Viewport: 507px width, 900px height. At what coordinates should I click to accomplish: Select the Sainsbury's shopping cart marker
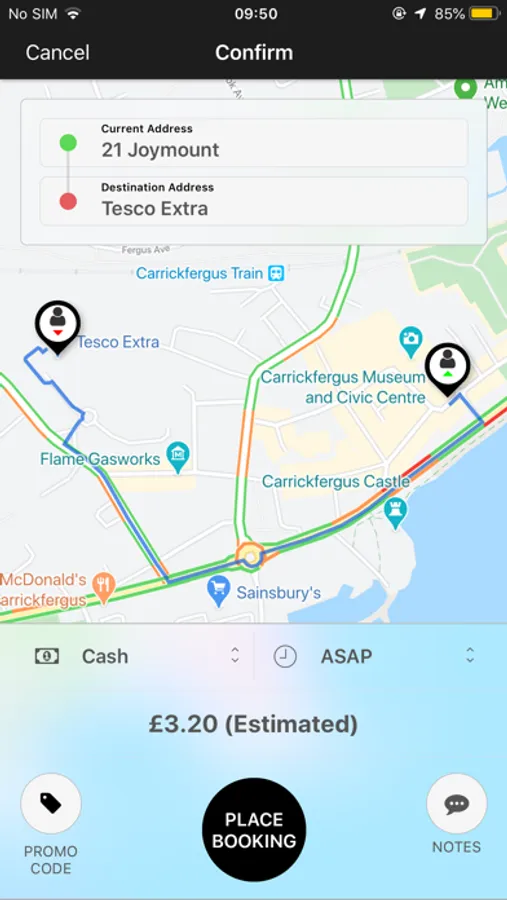pos(219,591)
